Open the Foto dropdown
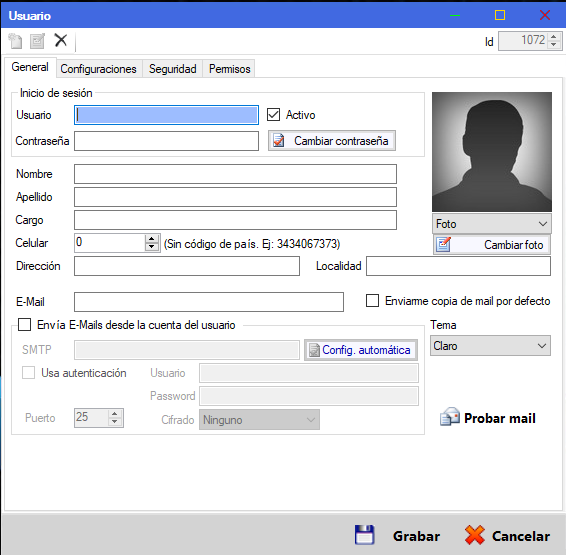Image resolution: width=566 pixels, height=555 pixels. point(492,224)
